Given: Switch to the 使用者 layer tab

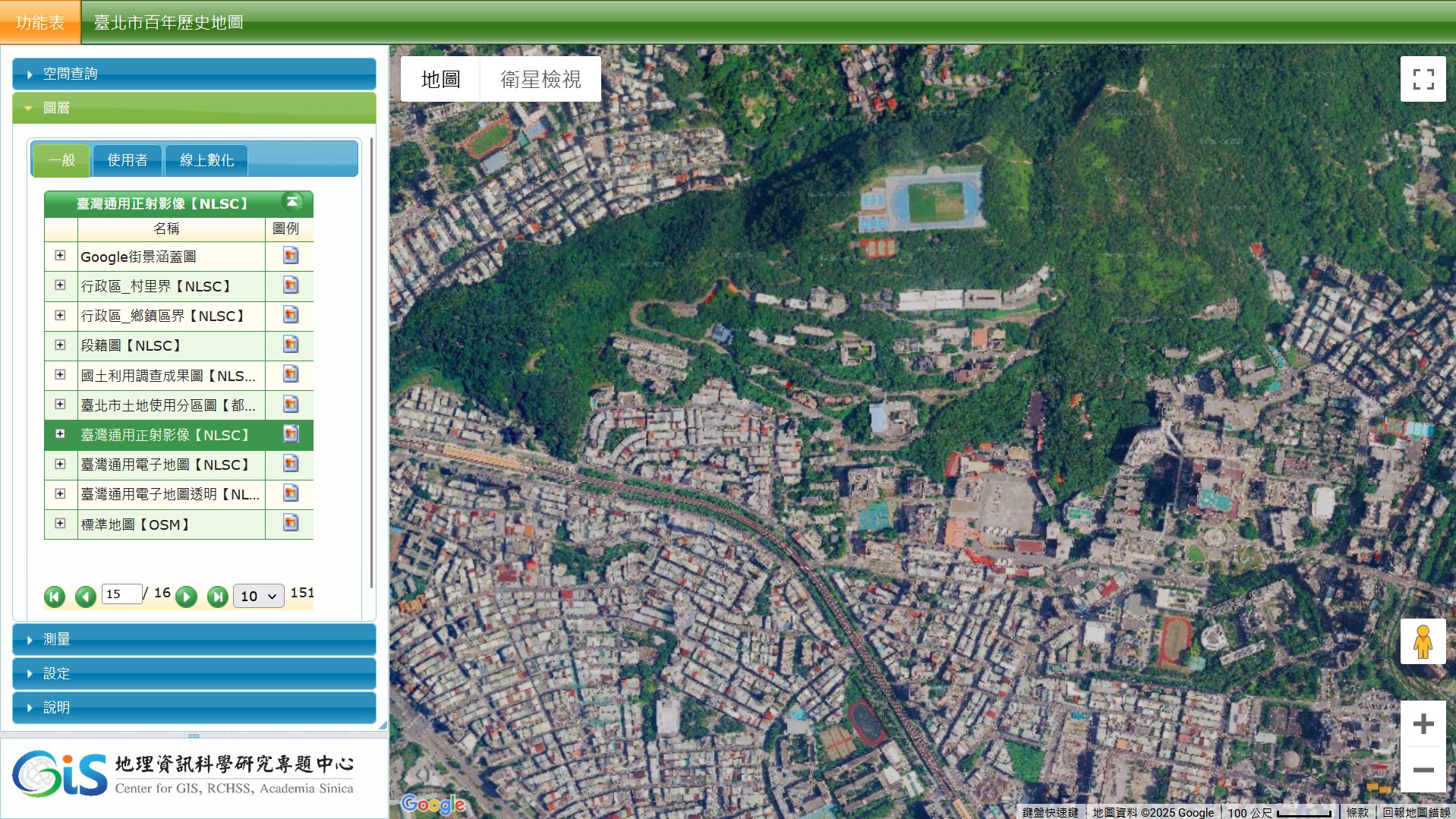Looking at the screenshot, I should point(128,160).
